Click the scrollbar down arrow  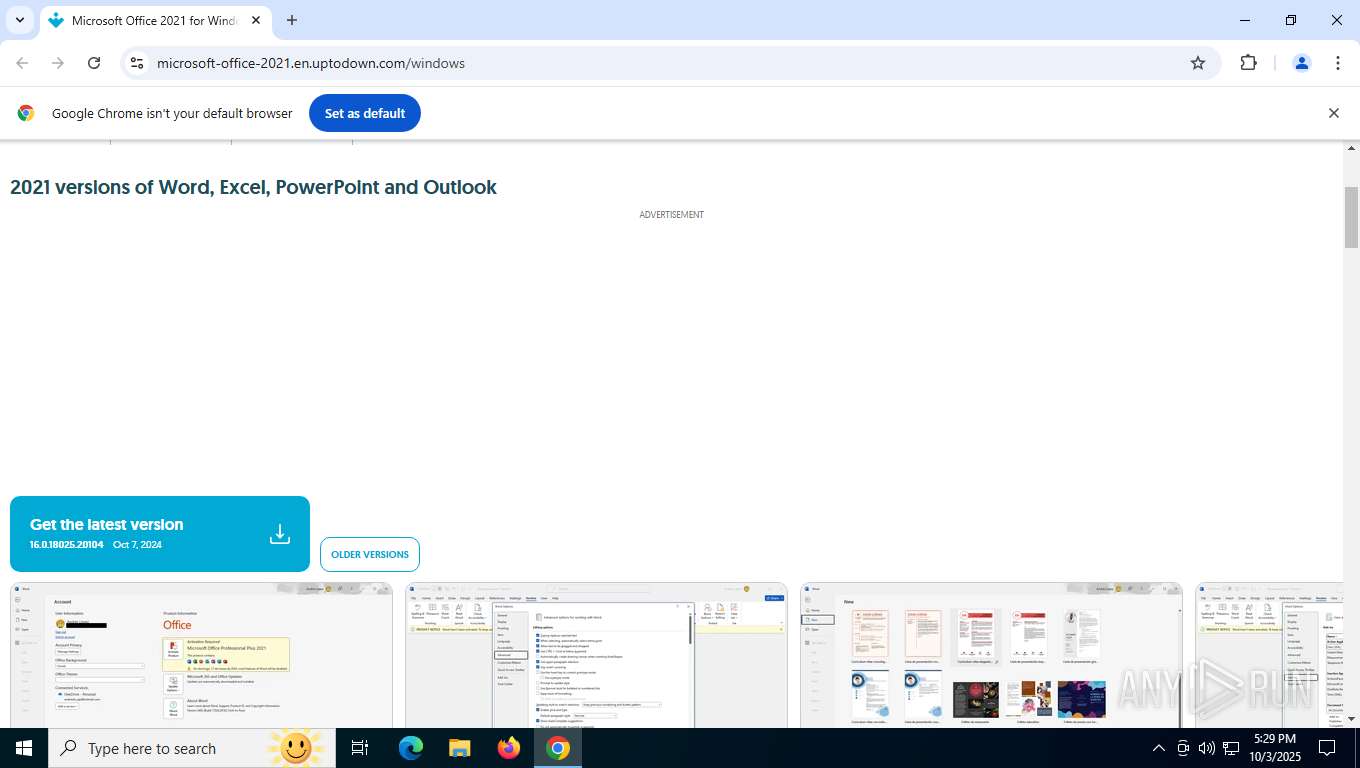pyautogui.click(x=1351, y=719)
